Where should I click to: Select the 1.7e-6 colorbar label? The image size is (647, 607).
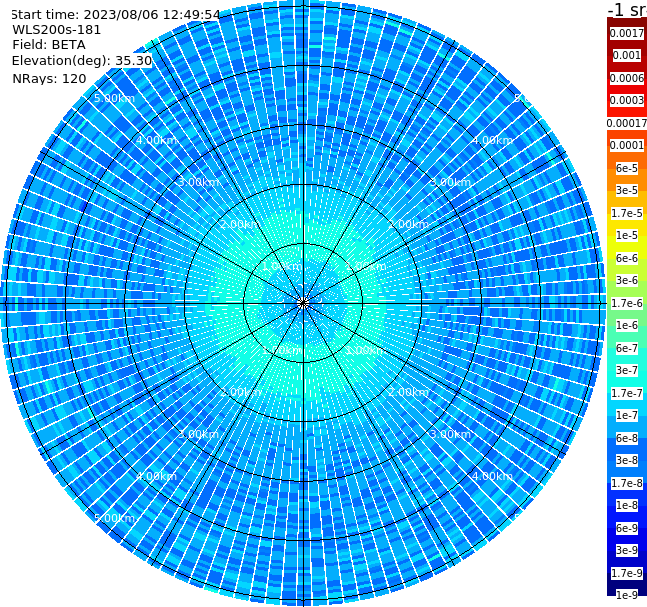(627, 303)
